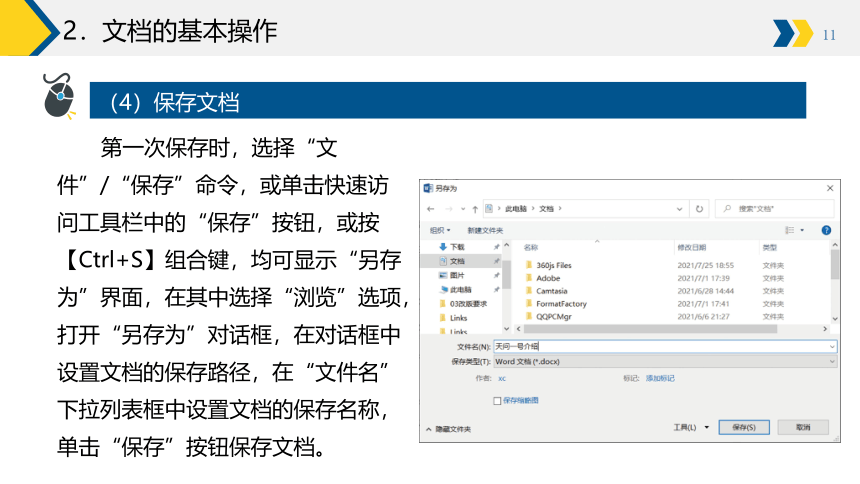860x484 pixels.
Task: Enable 保存缩略图 checkbox
Action: (497, 401)
